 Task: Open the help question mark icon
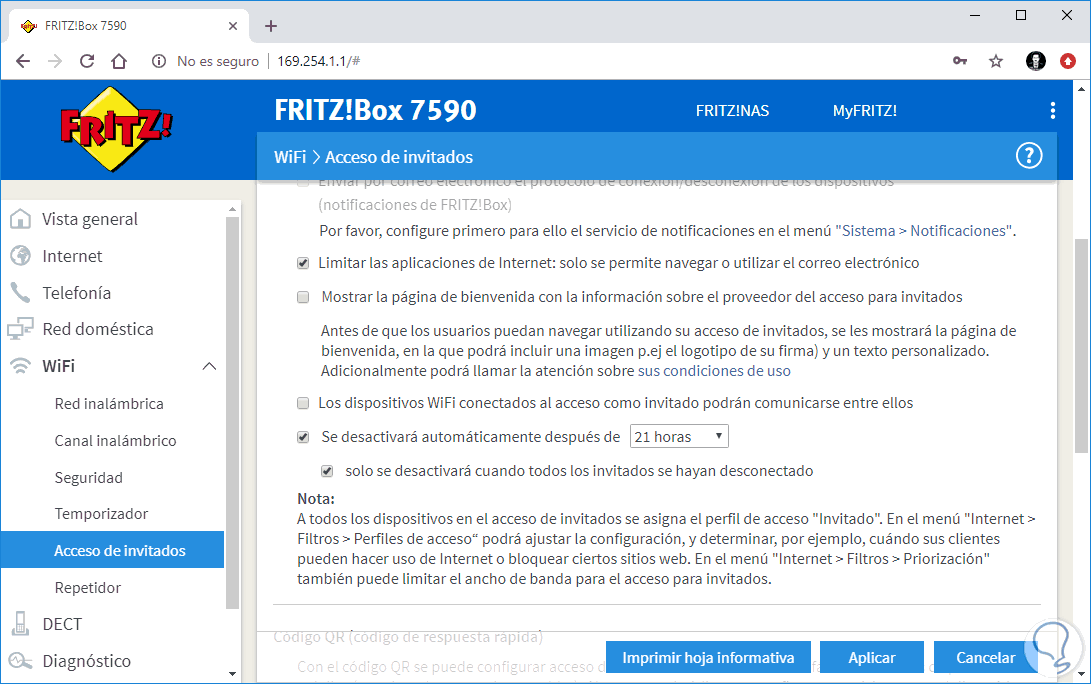coord(1028,156)
